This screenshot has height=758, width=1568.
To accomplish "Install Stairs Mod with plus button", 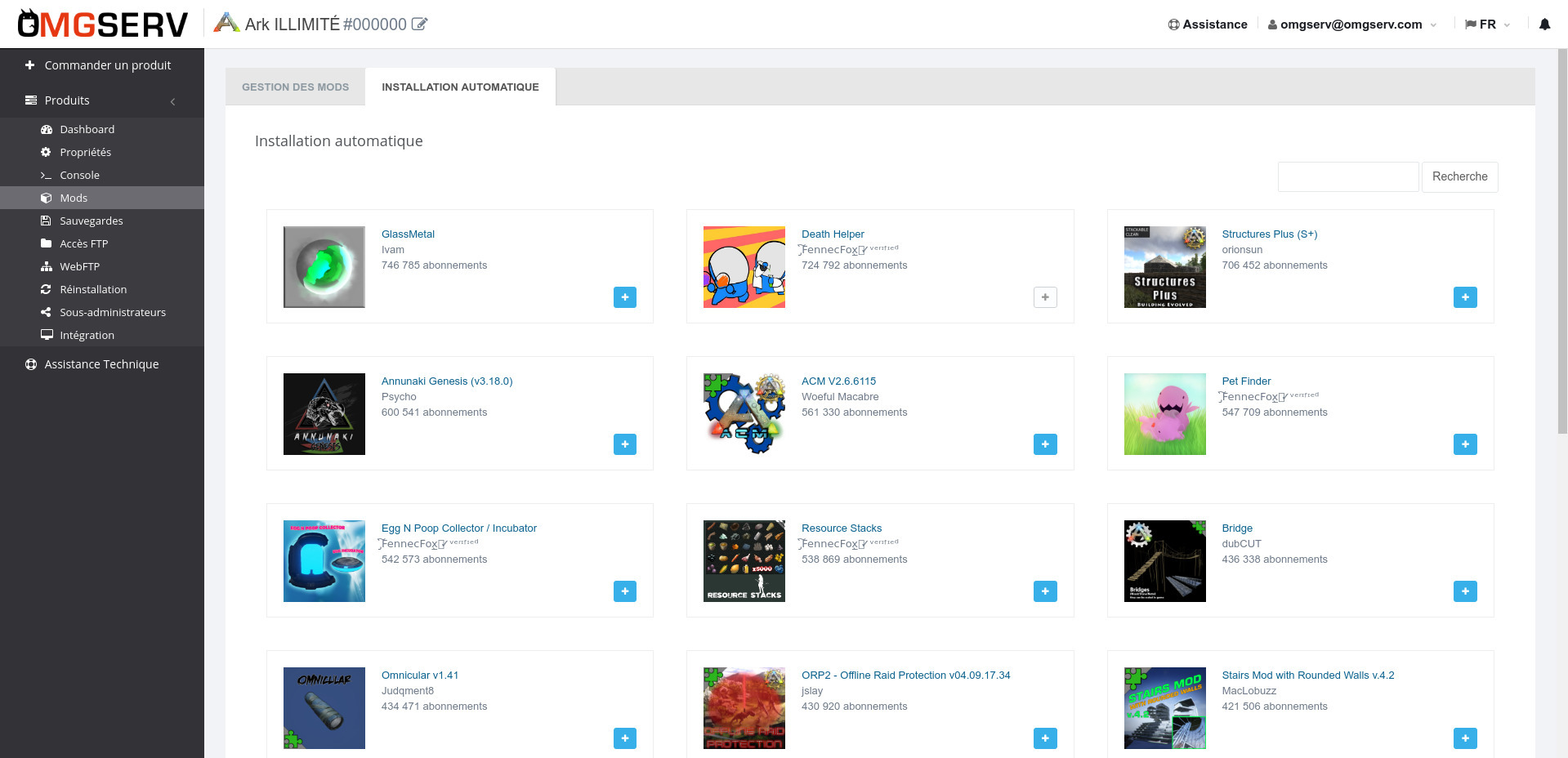I will click(x=1465, y=738).
